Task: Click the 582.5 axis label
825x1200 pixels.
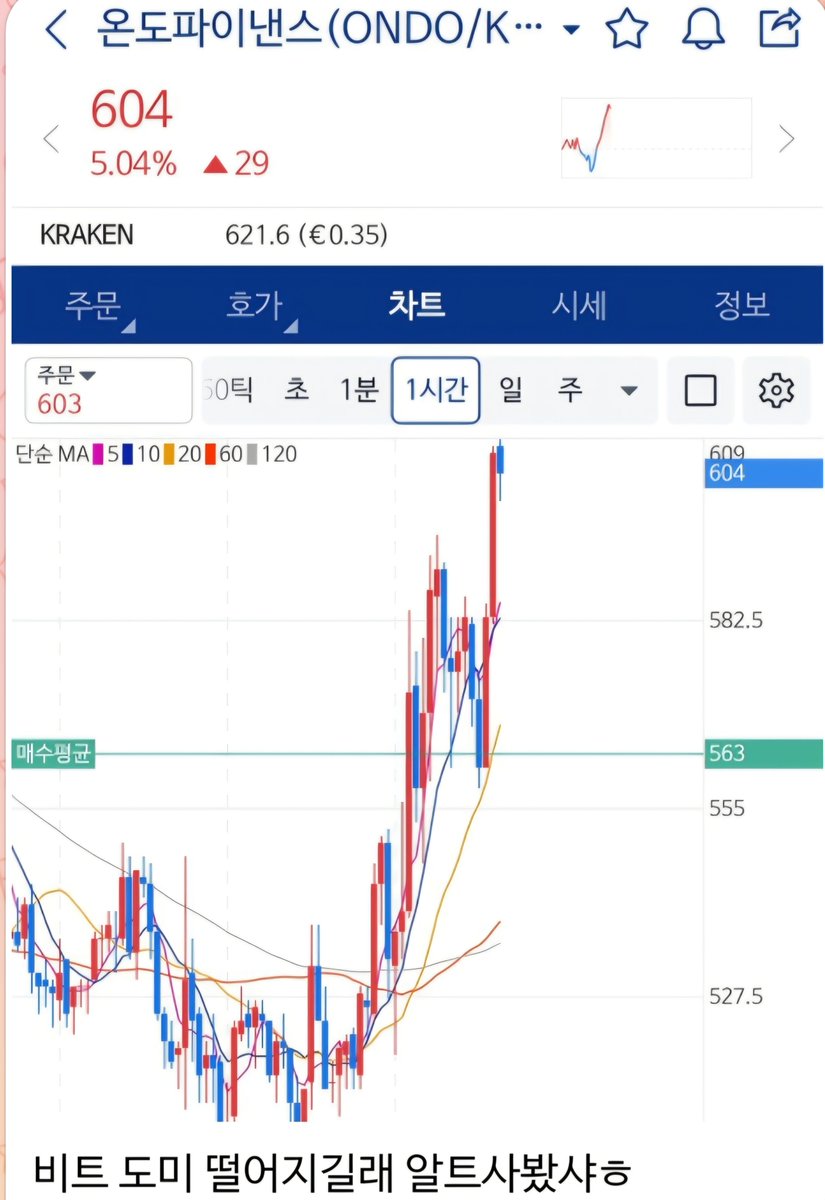Action: 736,620
